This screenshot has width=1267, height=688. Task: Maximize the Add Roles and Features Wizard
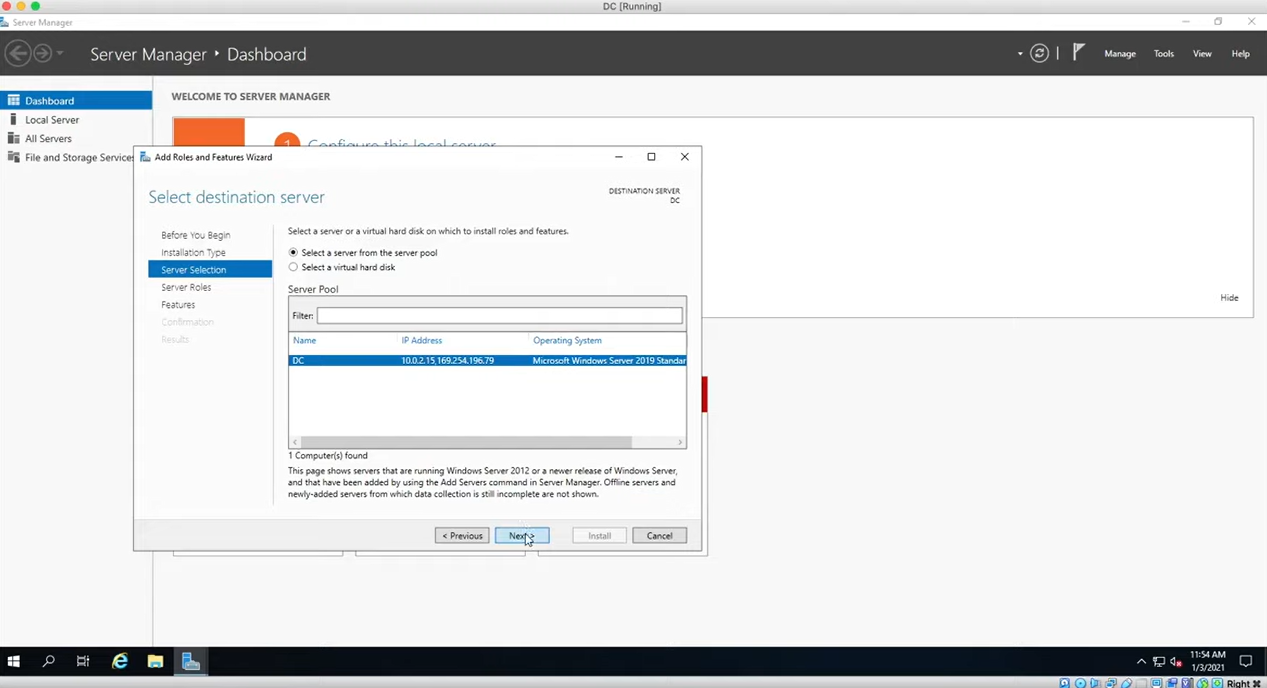coord(651,157)
